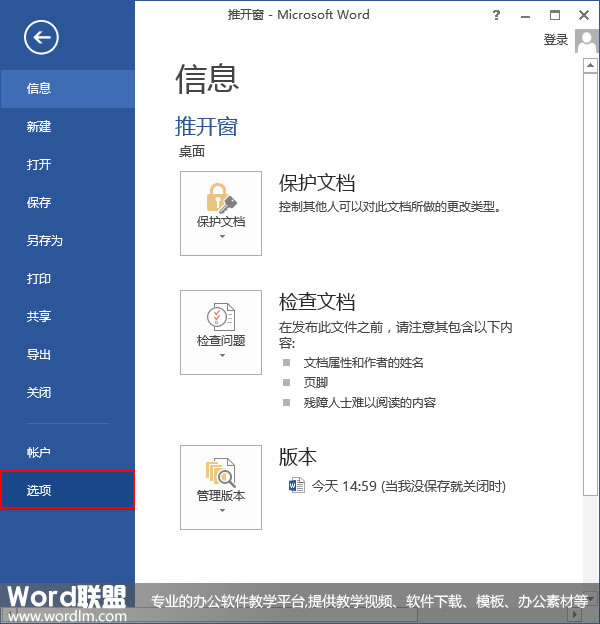Click the 桌面 file location text
This screenshot has width=600, height=624.
click(x=192, y=152)
